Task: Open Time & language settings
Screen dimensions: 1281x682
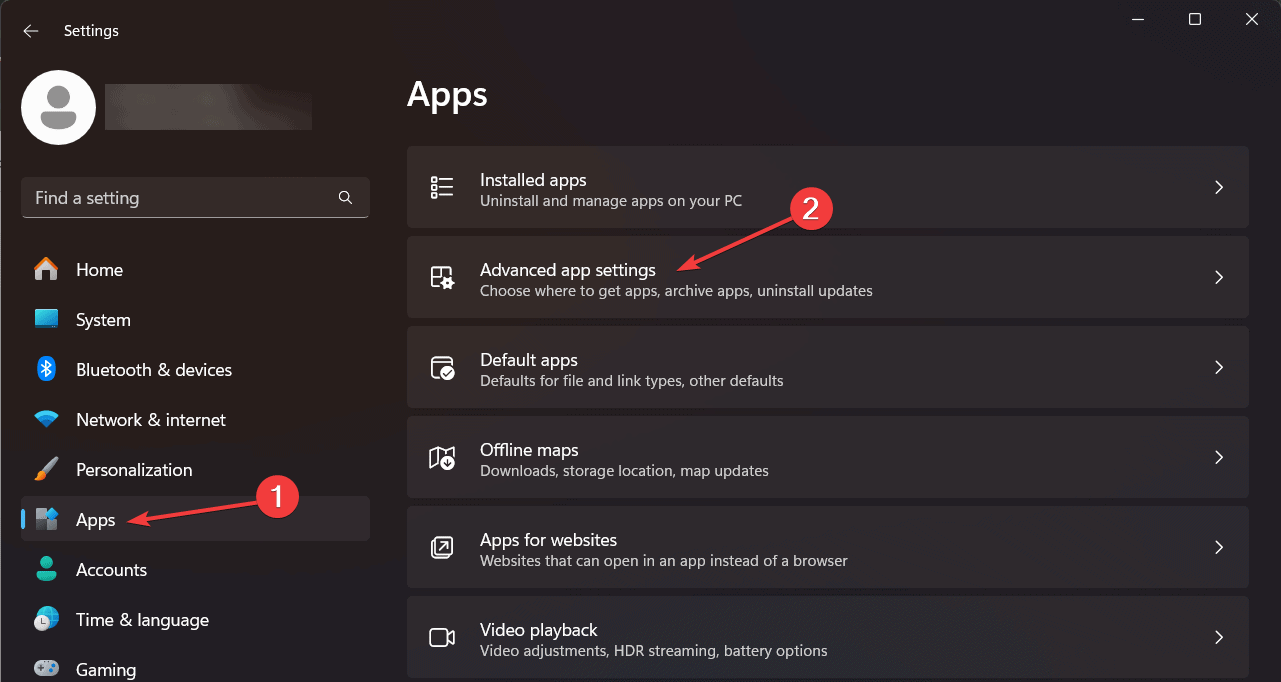Action: (142, 620)
